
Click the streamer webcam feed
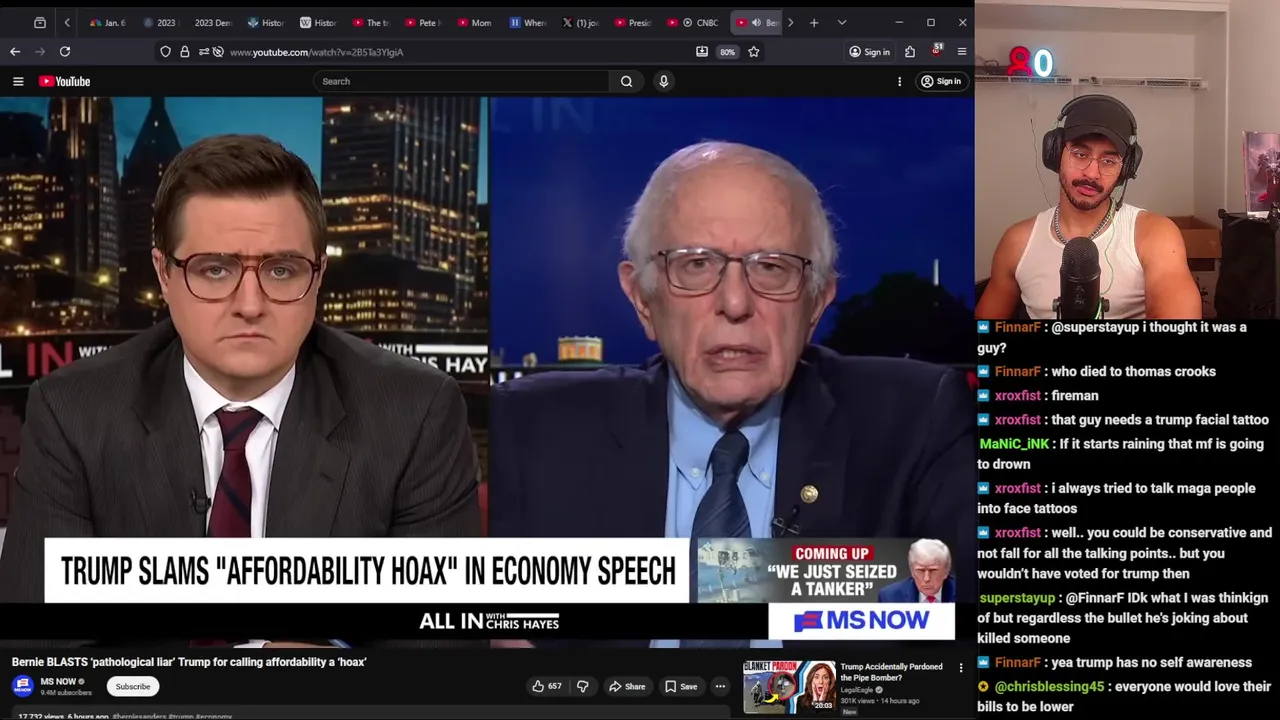click(x=1127, y=160)
